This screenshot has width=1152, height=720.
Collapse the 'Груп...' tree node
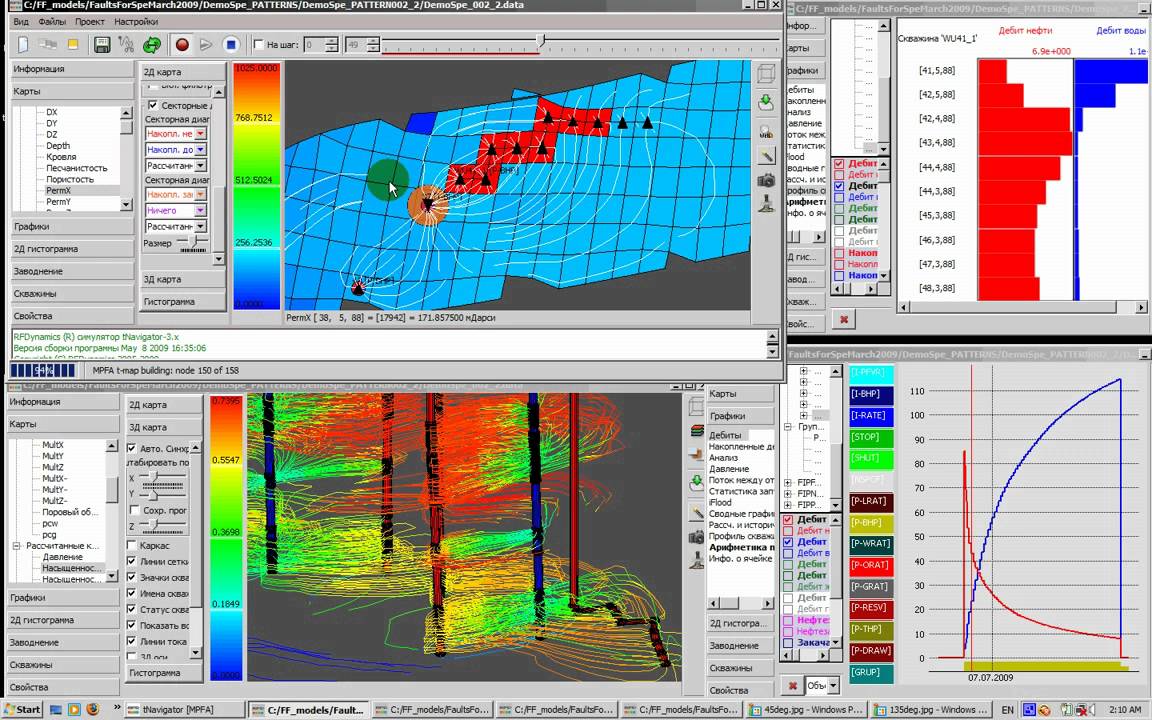(788, 427)
